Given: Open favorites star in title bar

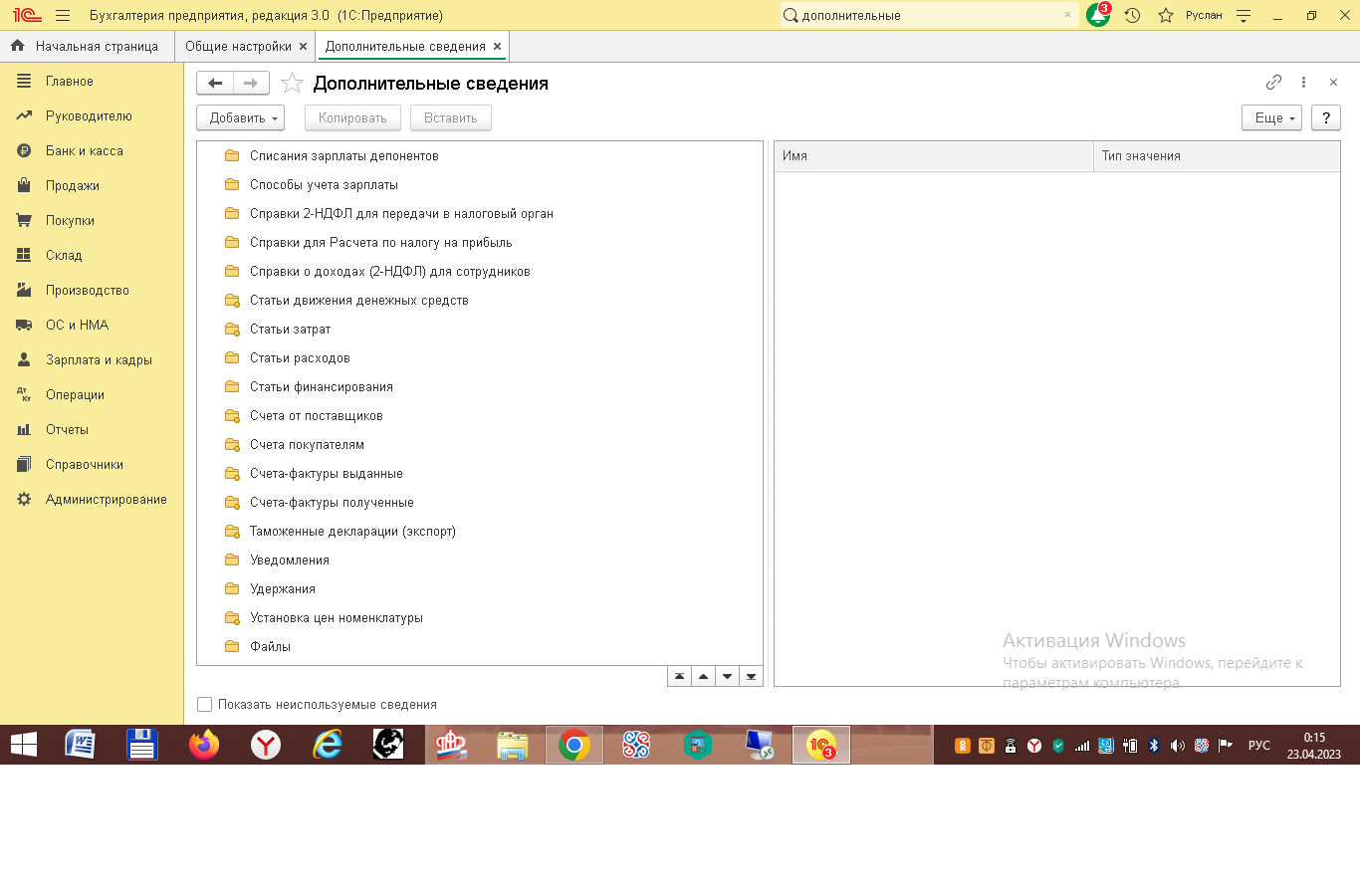Looking at the screenshot, I should 1166,15.
